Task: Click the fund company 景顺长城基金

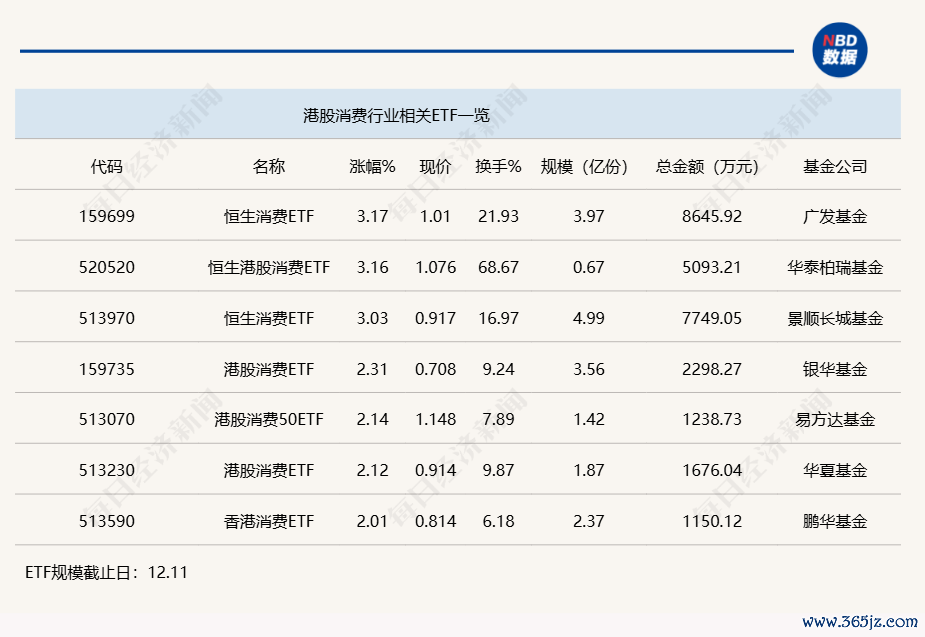Action: 835,318
